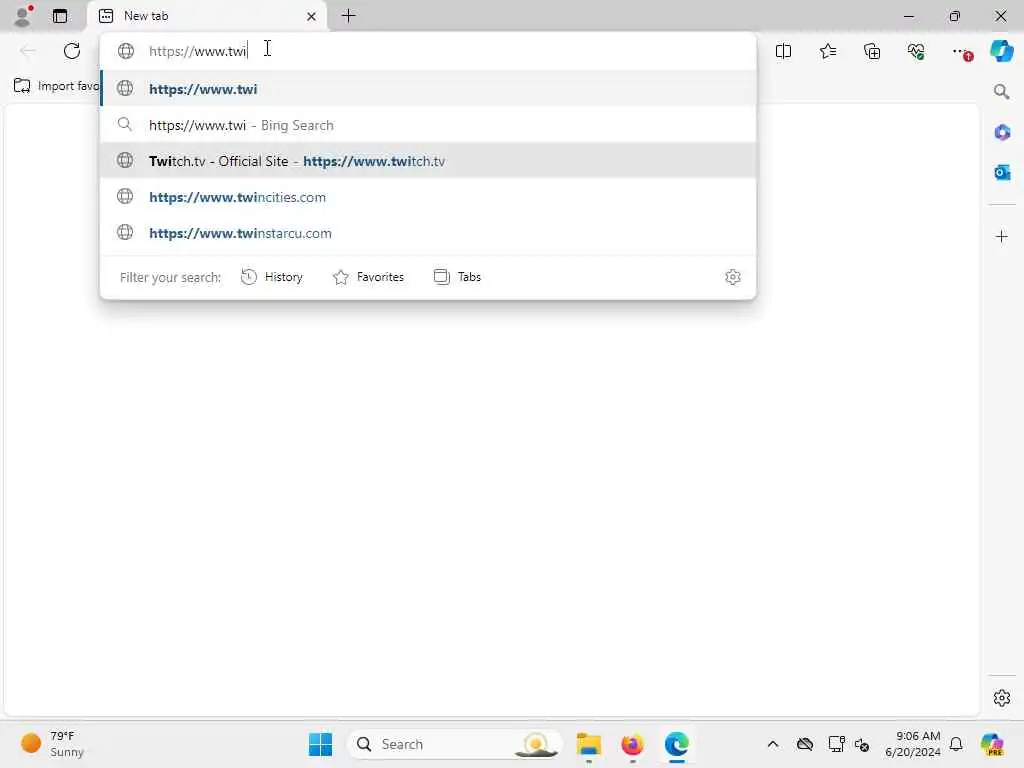Open address bar search settings gear
Viewport: 1024px width, 768px height.
click(x=733, y=277)
